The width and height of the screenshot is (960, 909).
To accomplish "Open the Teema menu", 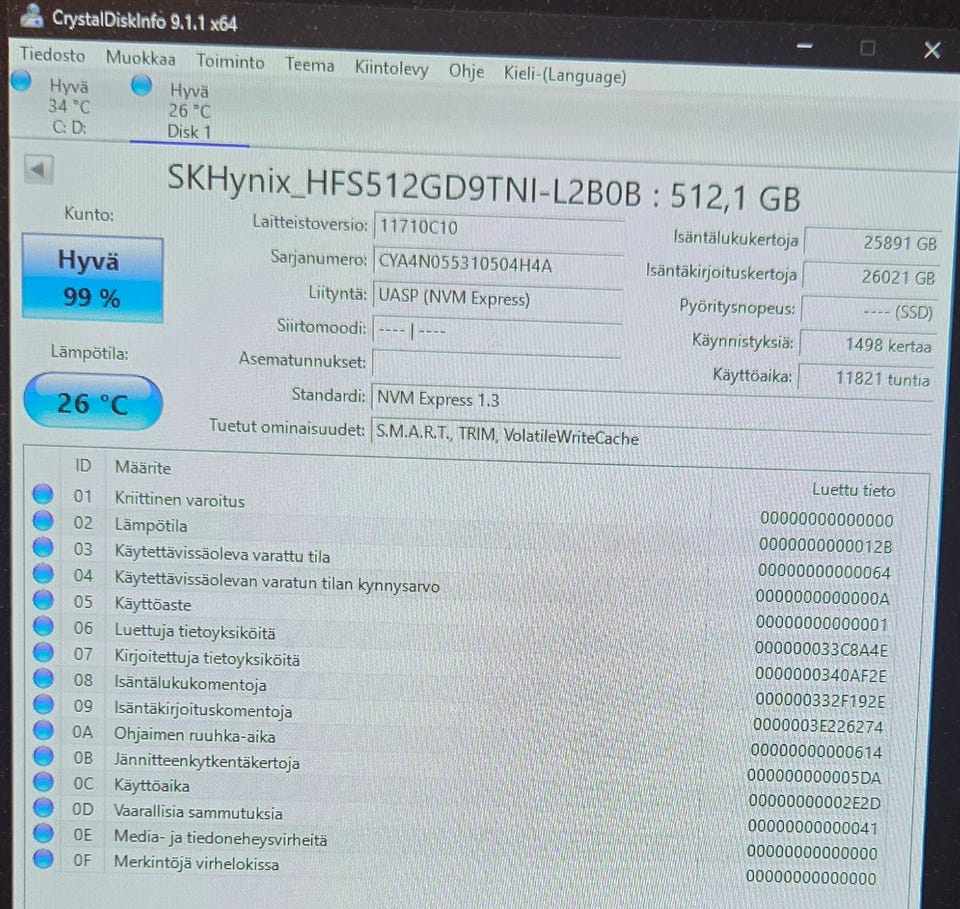I will 310,65.
